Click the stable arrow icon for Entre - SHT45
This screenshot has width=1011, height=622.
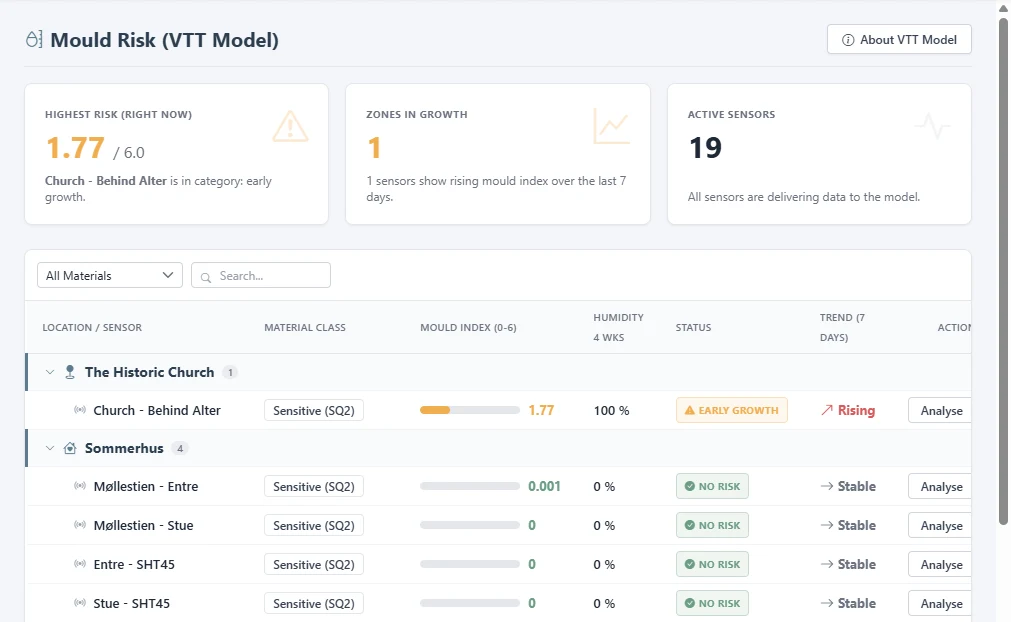(827, 564)
